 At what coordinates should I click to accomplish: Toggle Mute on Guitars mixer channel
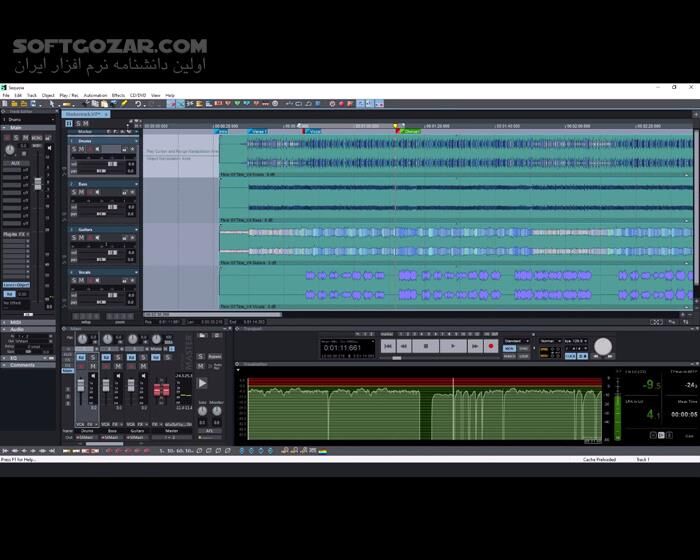(x=143, y=366)
